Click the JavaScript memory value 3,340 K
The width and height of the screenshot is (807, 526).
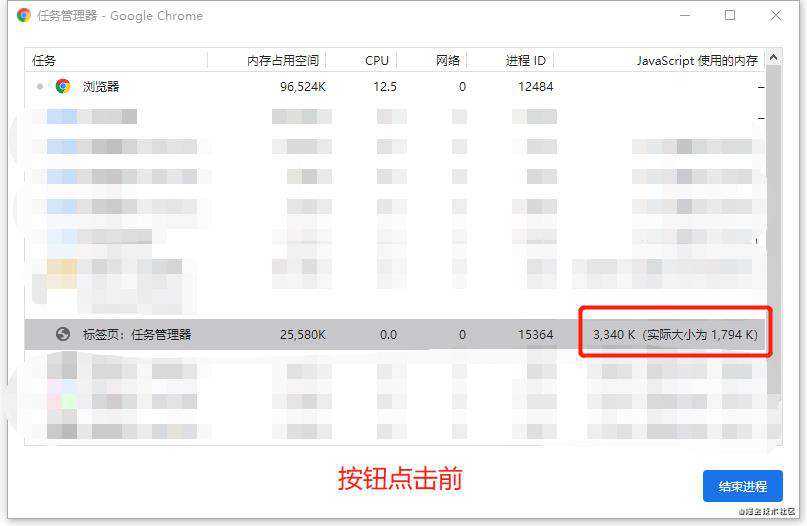click(613, 335)
